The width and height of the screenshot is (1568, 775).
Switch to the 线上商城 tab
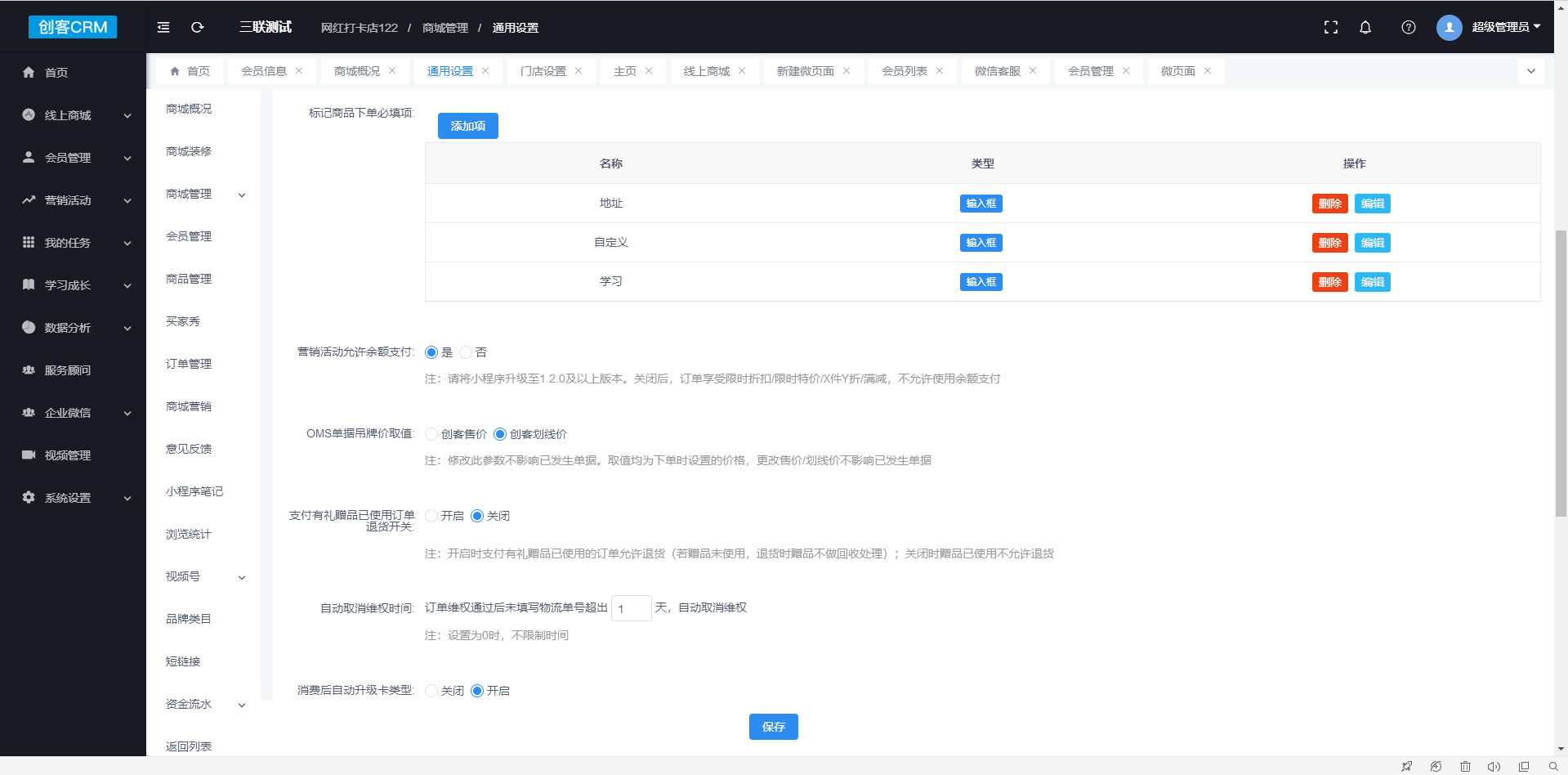click(707, 71)
